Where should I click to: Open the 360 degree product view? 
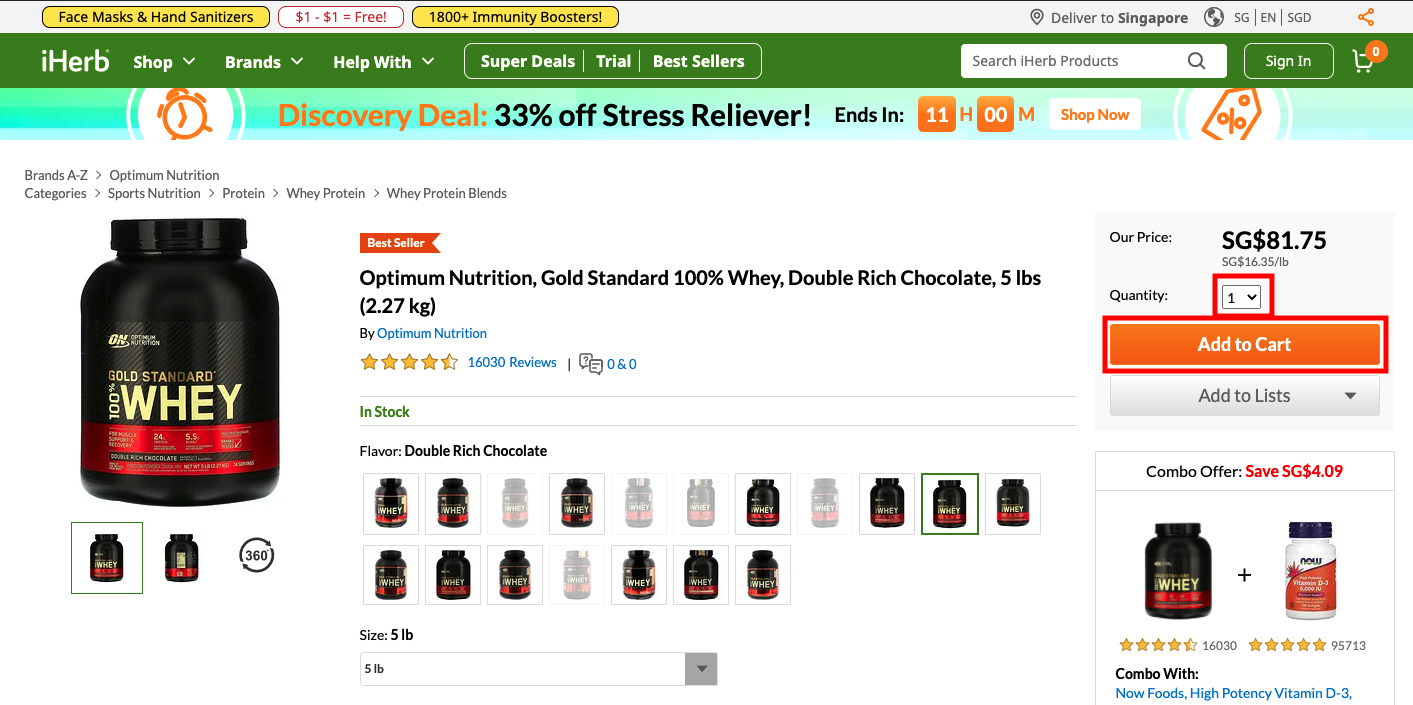(x=257, y=556)
